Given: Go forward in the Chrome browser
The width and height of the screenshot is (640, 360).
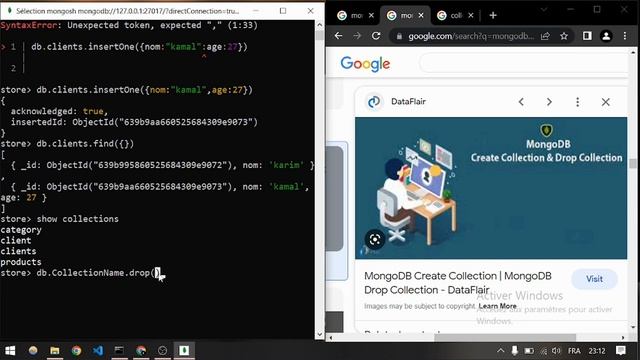Looking at the screenshot, I should click(357, 36).
